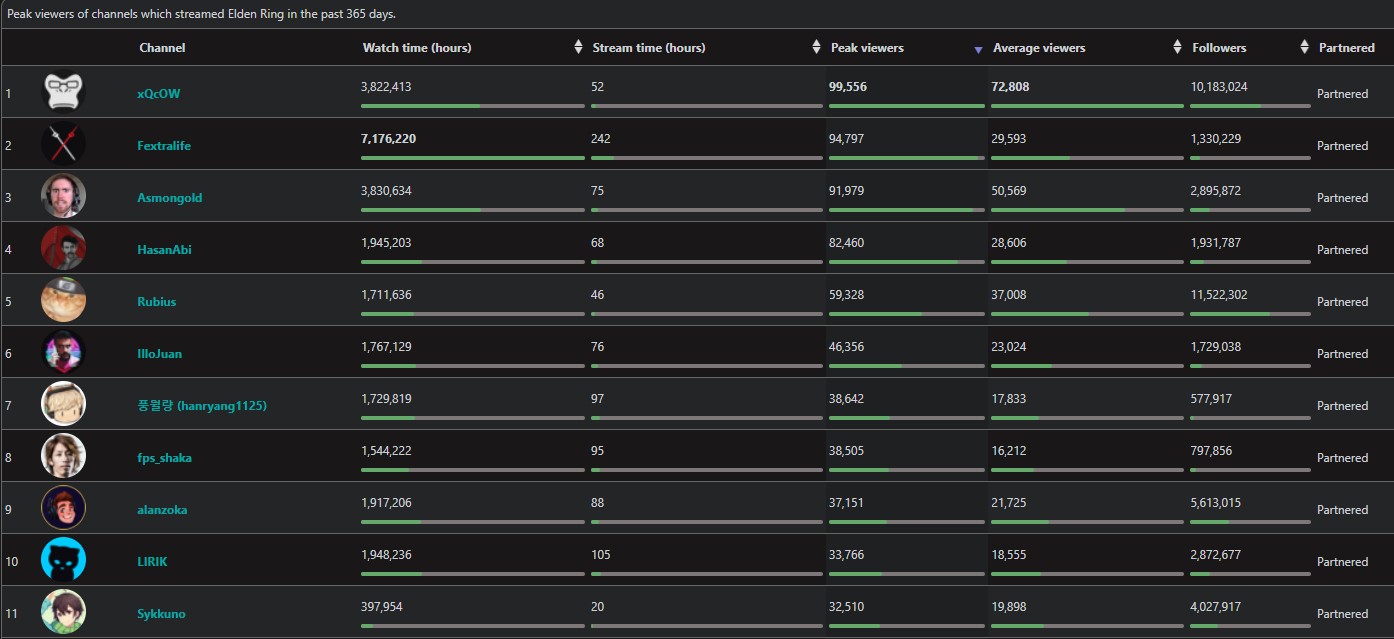The width and height of the screenshot is (1394, 639).
Task: Click xQcOW's peak viewers bar
Action: pos(907,106)
